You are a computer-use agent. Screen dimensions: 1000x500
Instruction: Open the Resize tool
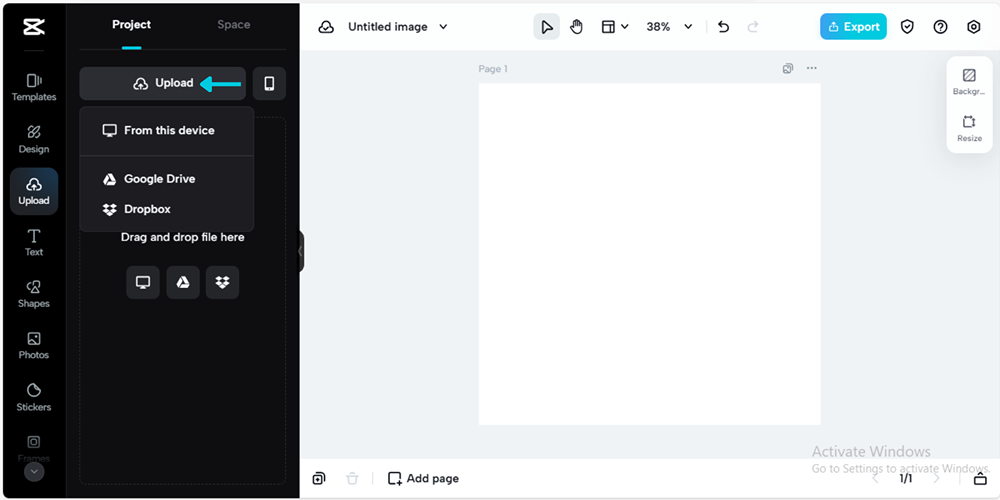tap(969, 128)
